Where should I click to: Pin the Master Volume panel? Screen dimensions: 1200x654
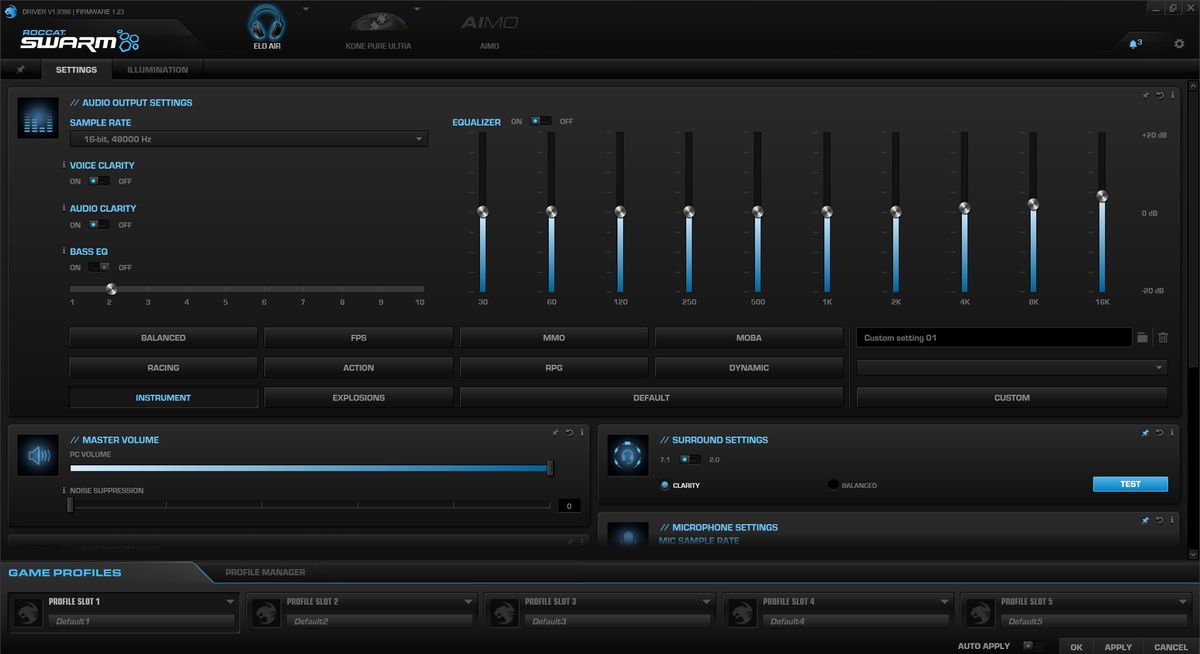(555, 433)
